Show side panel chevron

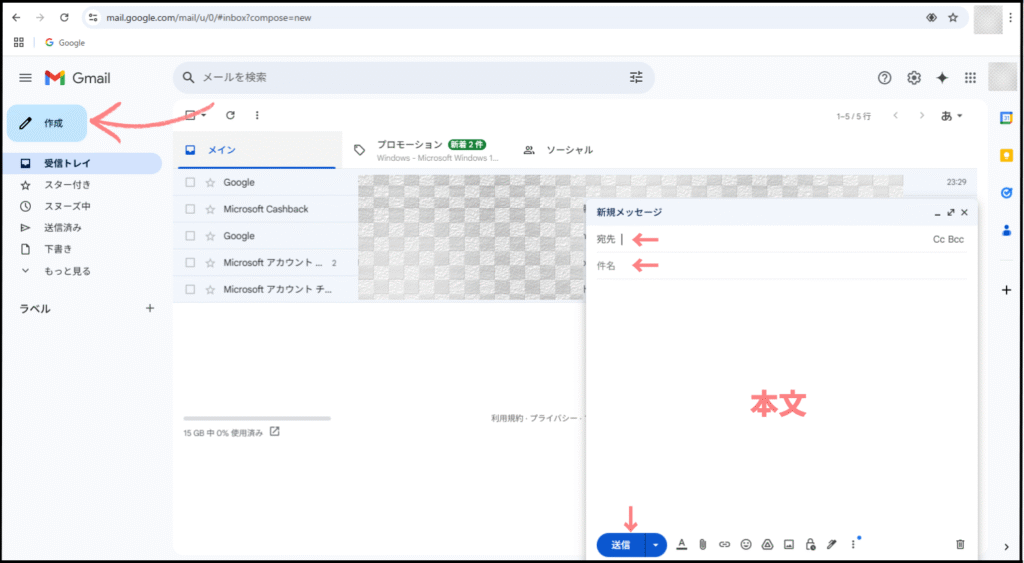(x=1006, y=547)
